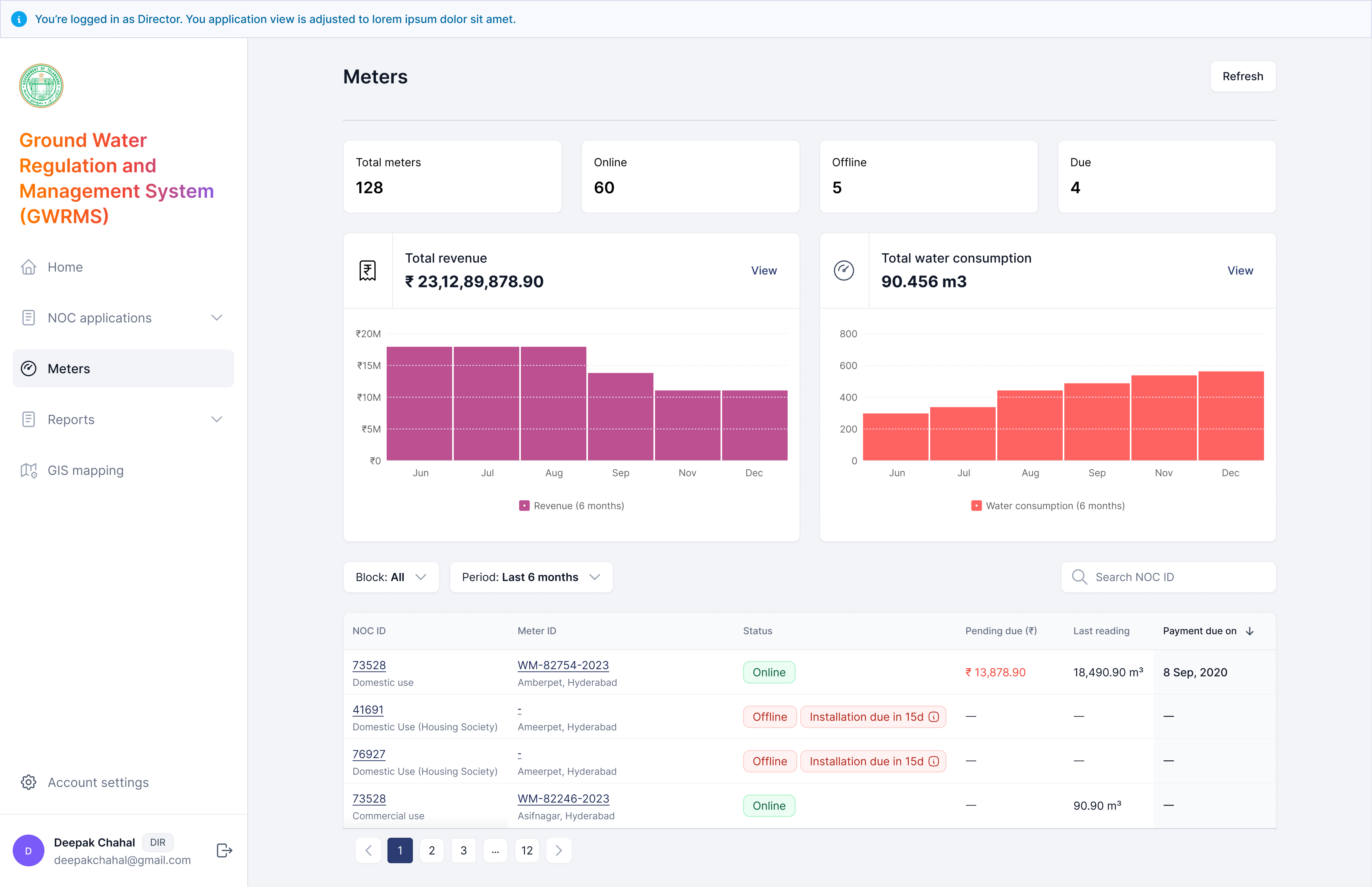Expand the NOC applications submenu
This screenshot has height=887, width=1372.
(x=216, y=318)
